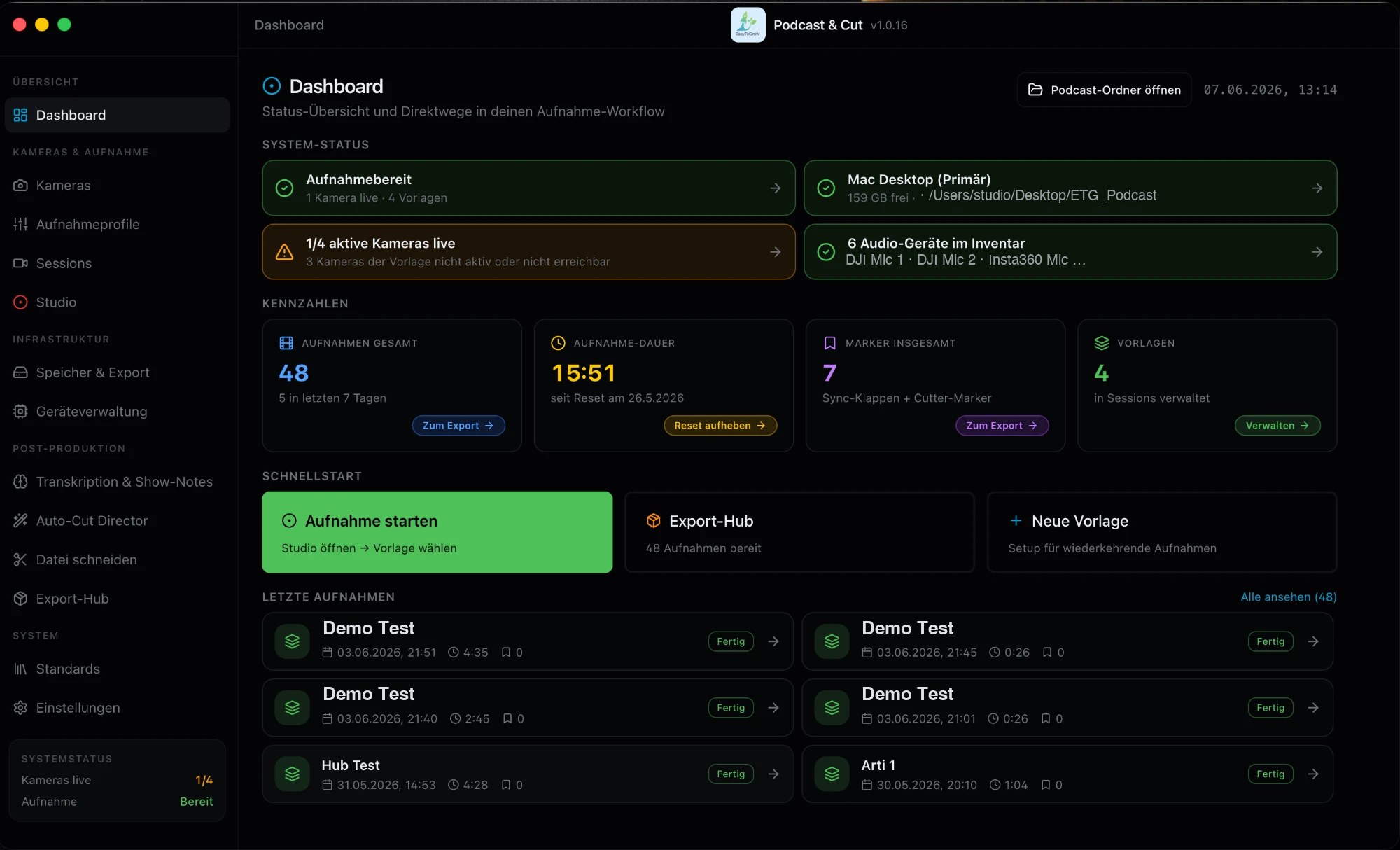
Task: Click the Hub Test recording layers thumbnail
Action: pos(293,774)
